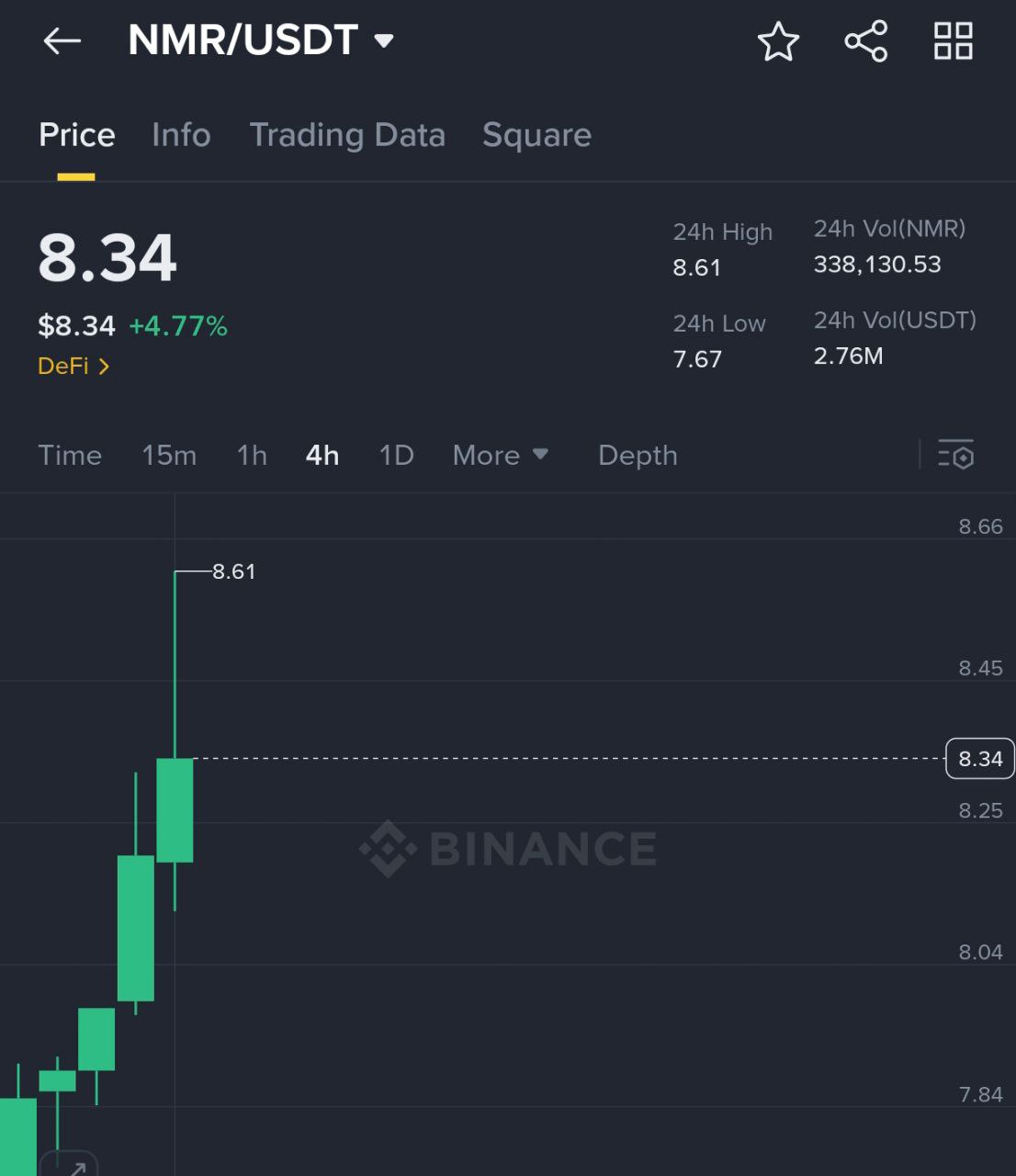Tap the 24h High value 8.61

tap(696, 267)
